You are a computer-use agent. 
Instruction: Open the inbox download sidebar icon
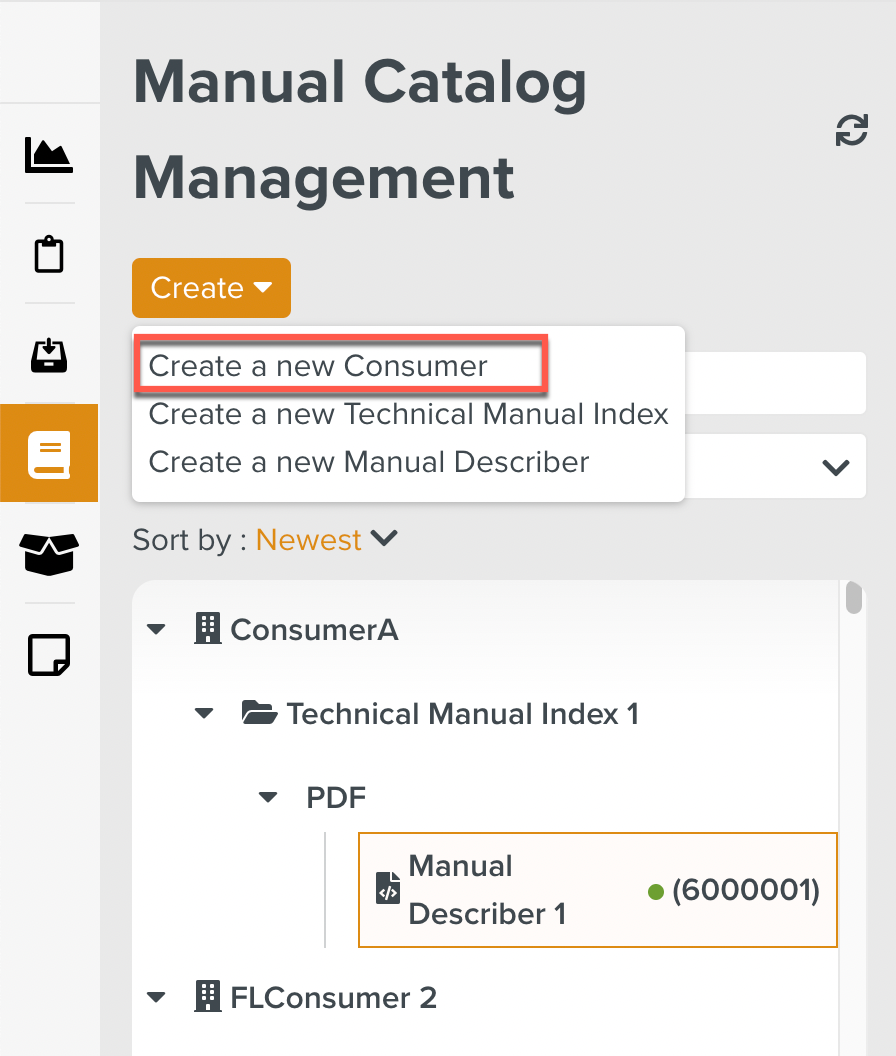[49, 355]
